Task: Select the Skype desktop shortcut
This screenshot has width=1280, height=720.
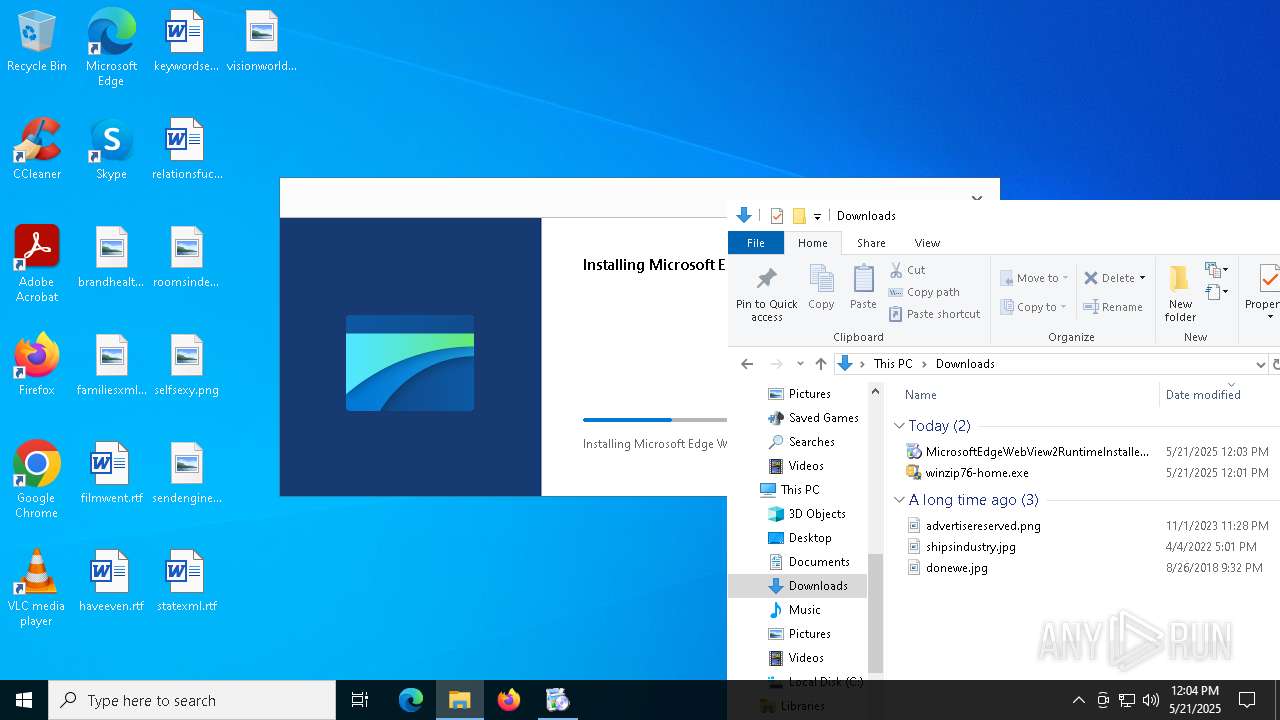Action: pyautogui.click(x=111, y=149)
